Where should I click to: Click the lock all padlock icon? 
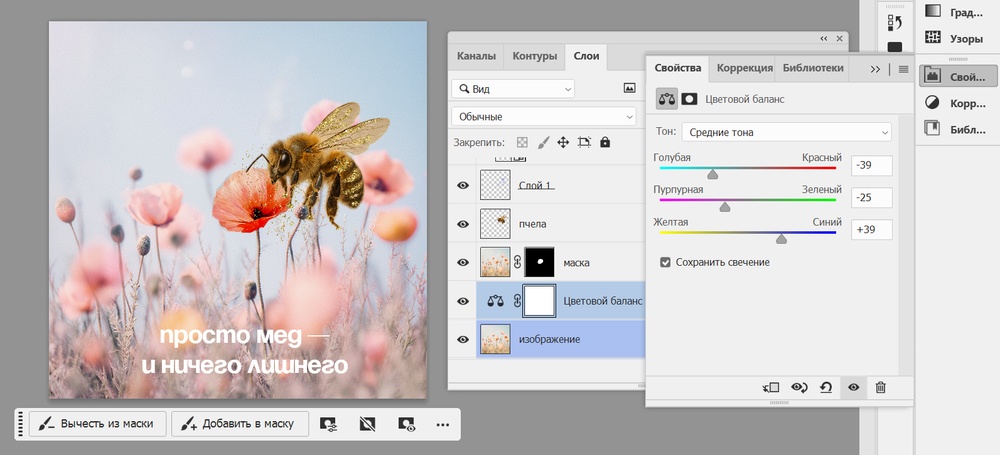[x=605, y=143]
